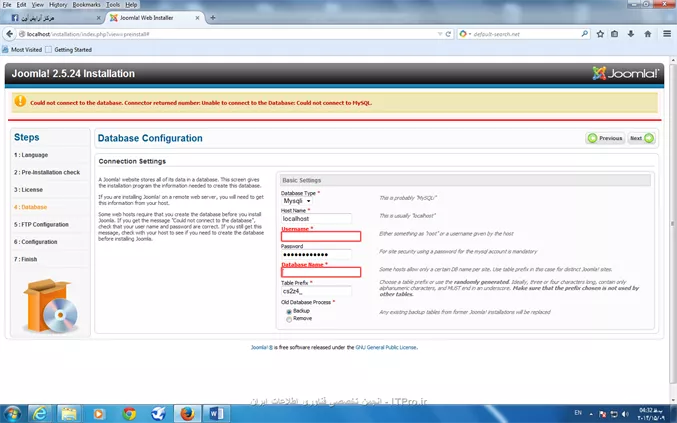
Task: Select the Remove radio button
Action: (289, 319)
